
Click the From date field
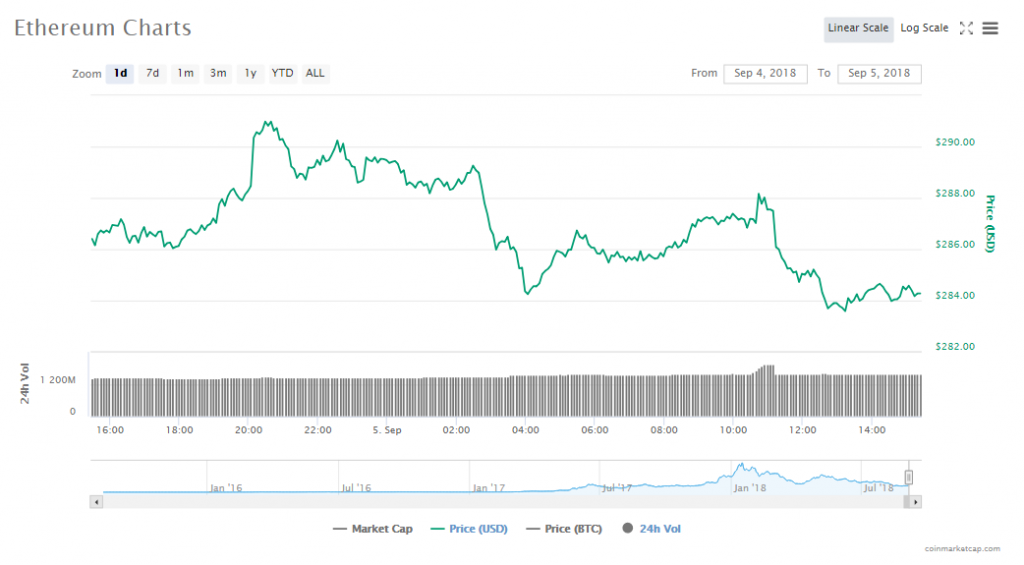[x=764, y=73]
